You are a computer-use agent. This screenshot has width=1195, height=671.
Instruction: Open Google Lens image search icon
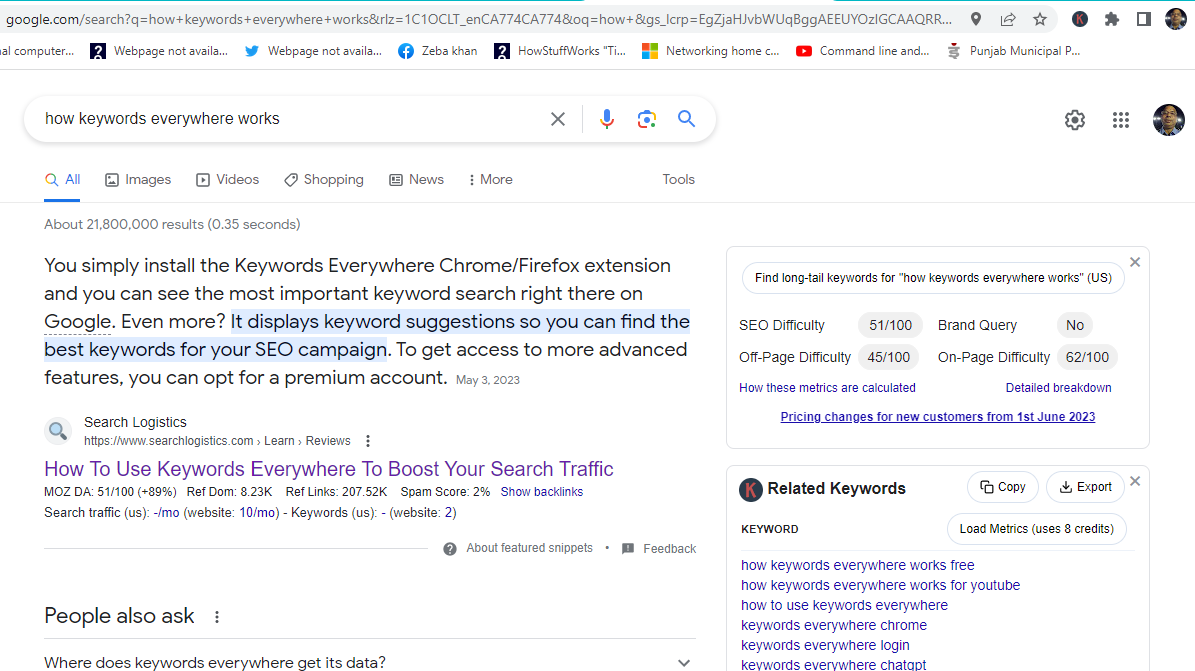click(x=646, y=119)
